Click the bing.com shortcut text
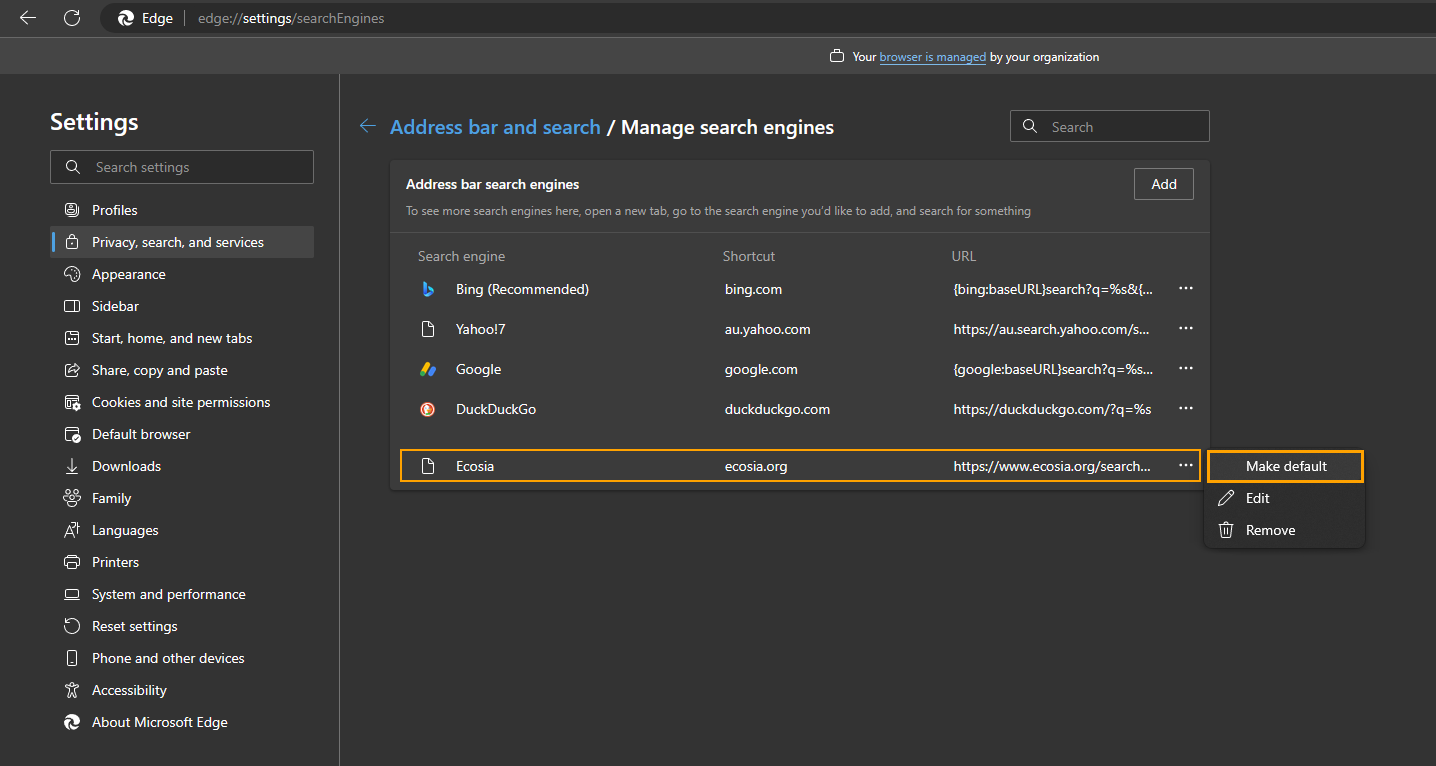This screenshot has width=1436, height=766. (753, 289)
